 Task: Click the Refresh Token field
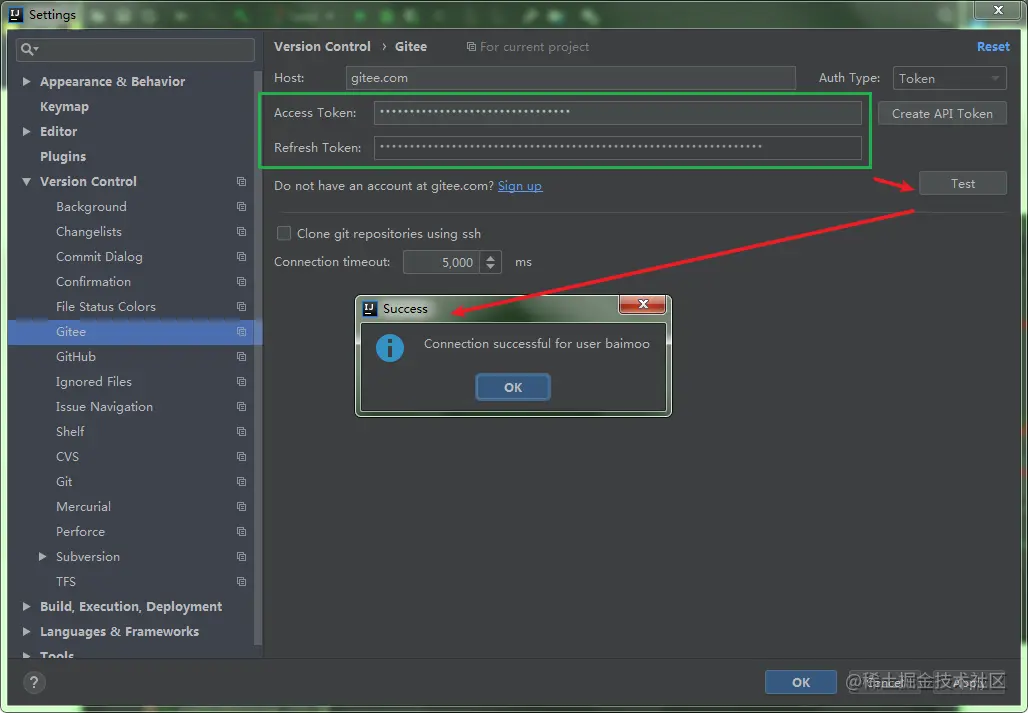click(618, 147)
